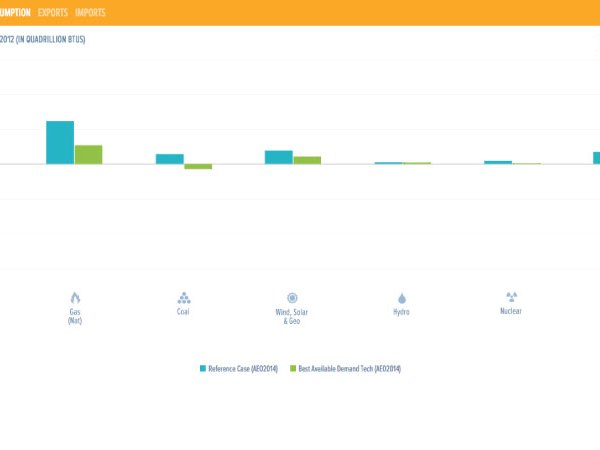Select the blue Wind, Solar & Geo bar

pyautogui.click(x=279, y=157)
